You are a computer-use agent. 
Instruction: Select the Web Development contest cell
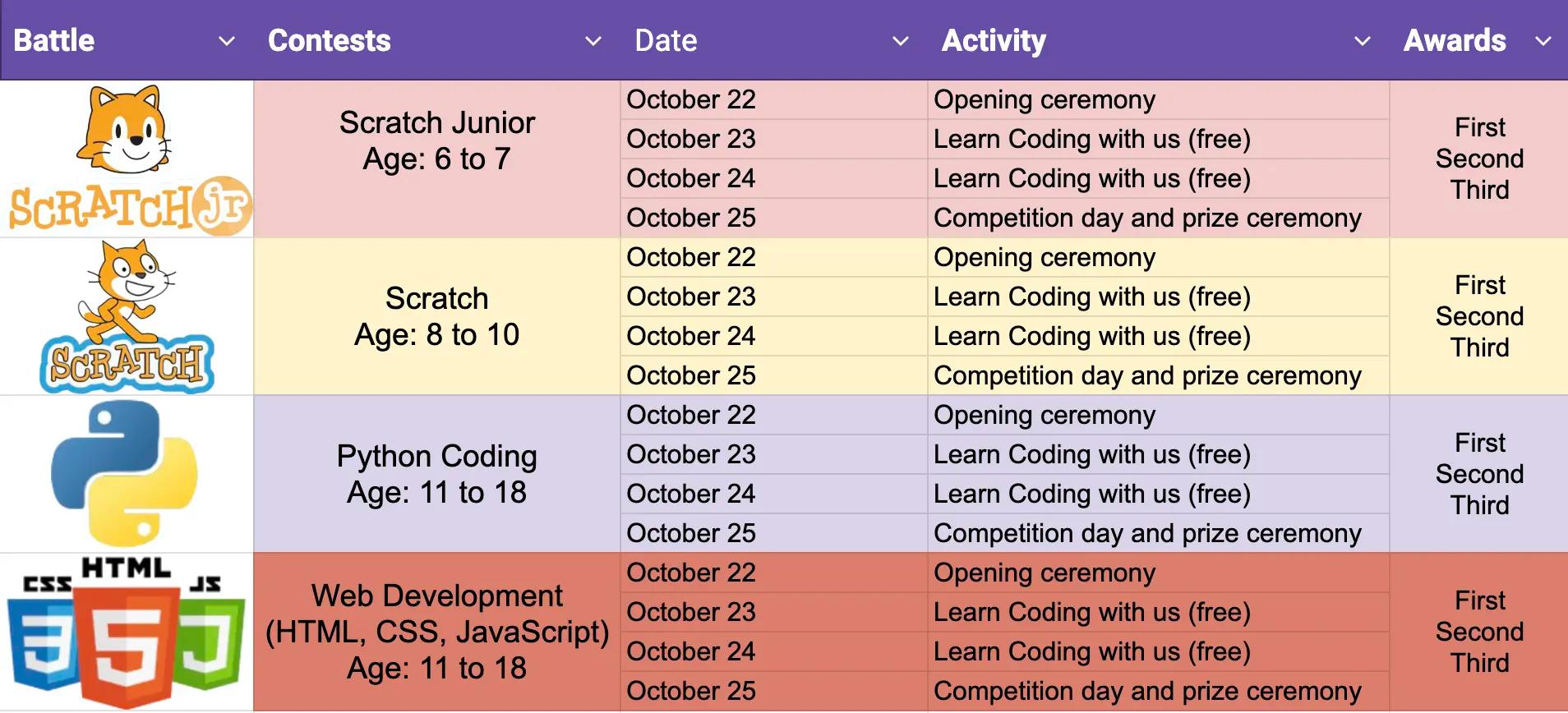coord(436,632)
